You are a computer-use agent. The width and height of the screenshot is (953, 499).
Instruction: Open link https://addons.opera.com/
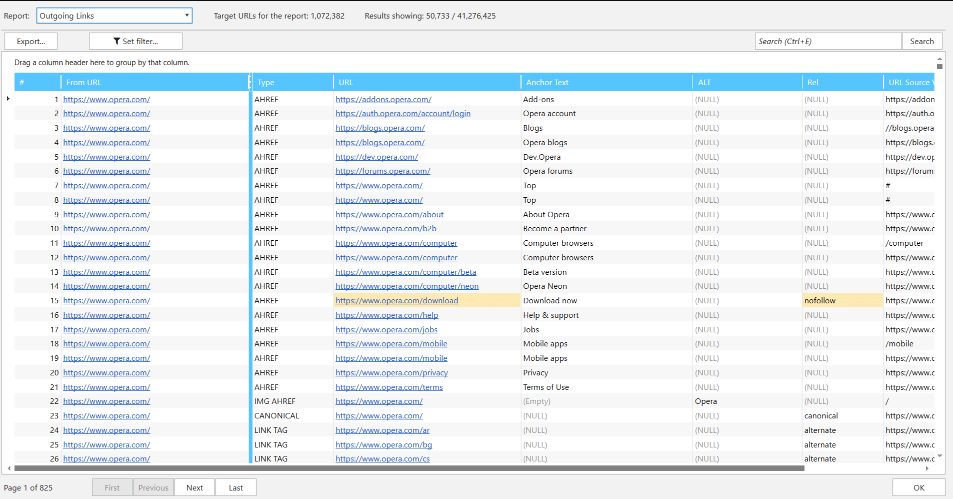(383, 99)
